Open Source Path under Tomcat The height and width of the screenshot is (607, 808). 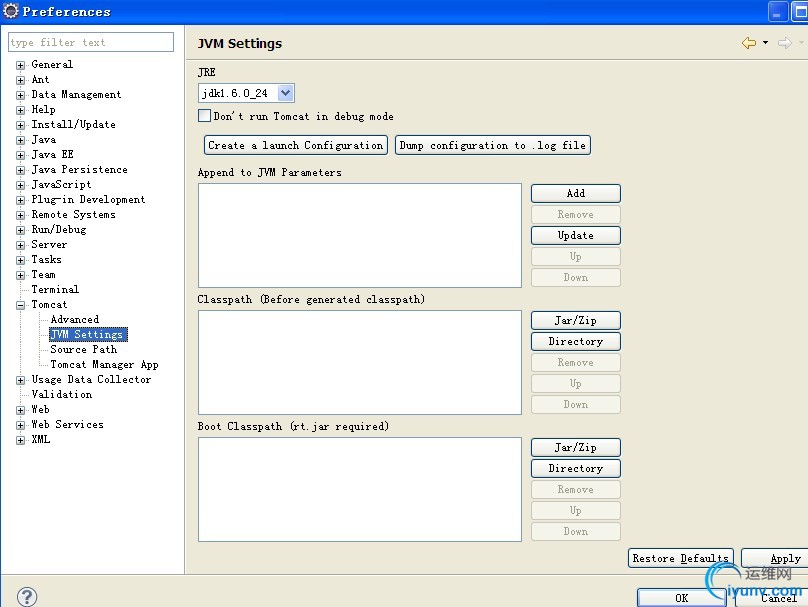click(x=83, y=349)
